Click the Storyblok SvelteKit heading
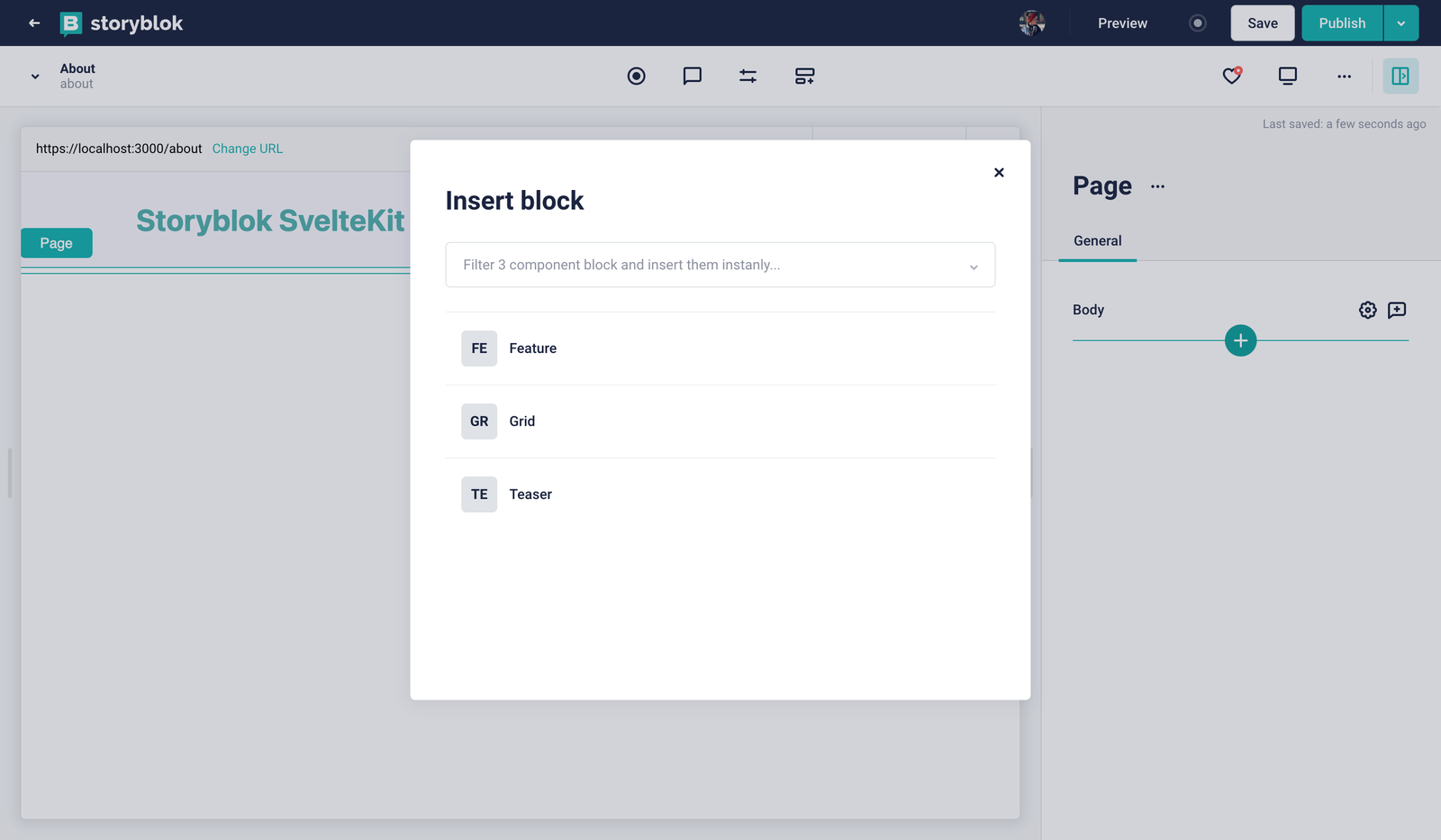Screen dimensions: 1441x840 (x=270, y=221)
